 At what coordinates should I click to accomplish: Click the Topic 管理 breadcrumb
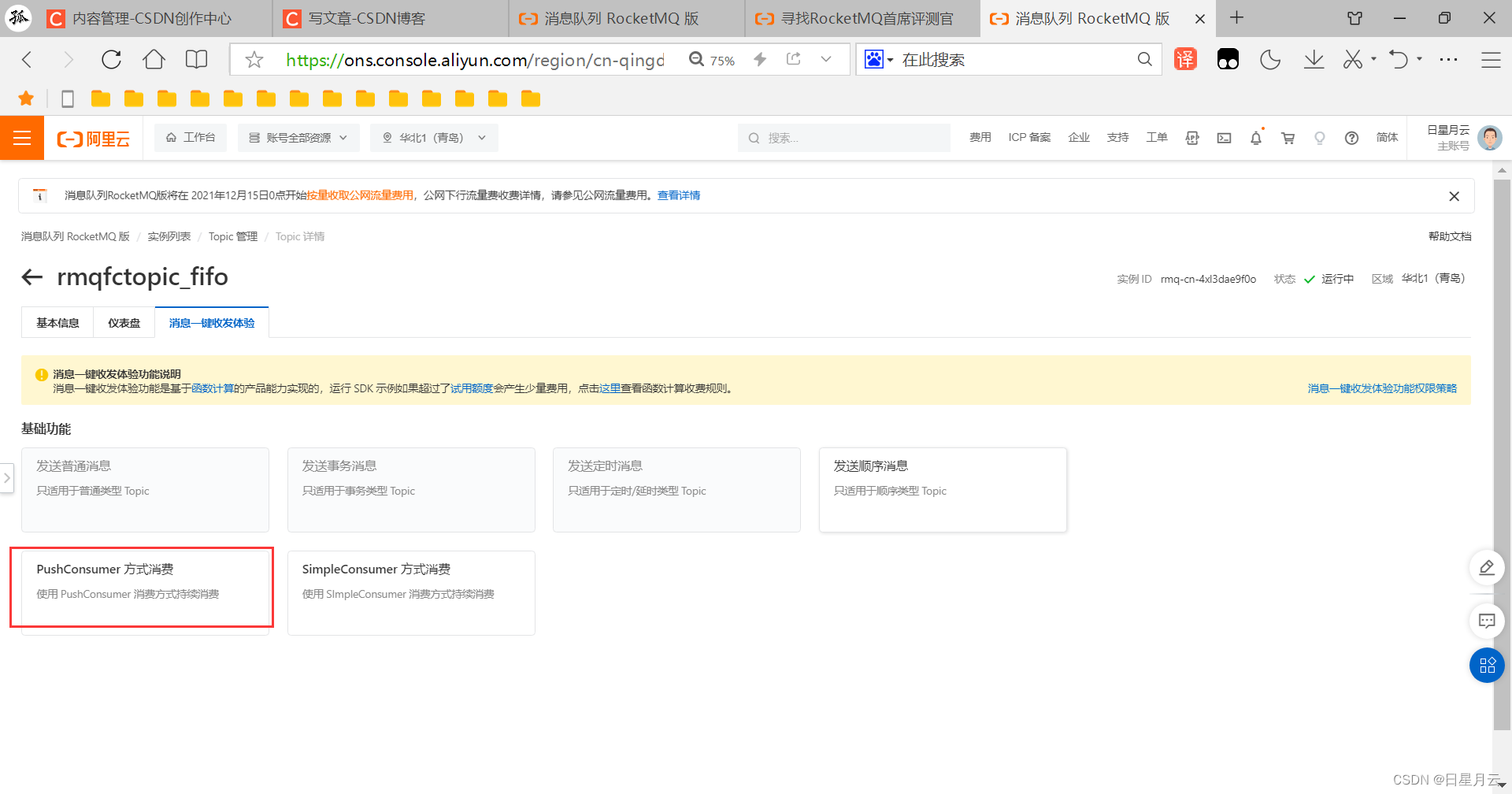coord(233,236)
